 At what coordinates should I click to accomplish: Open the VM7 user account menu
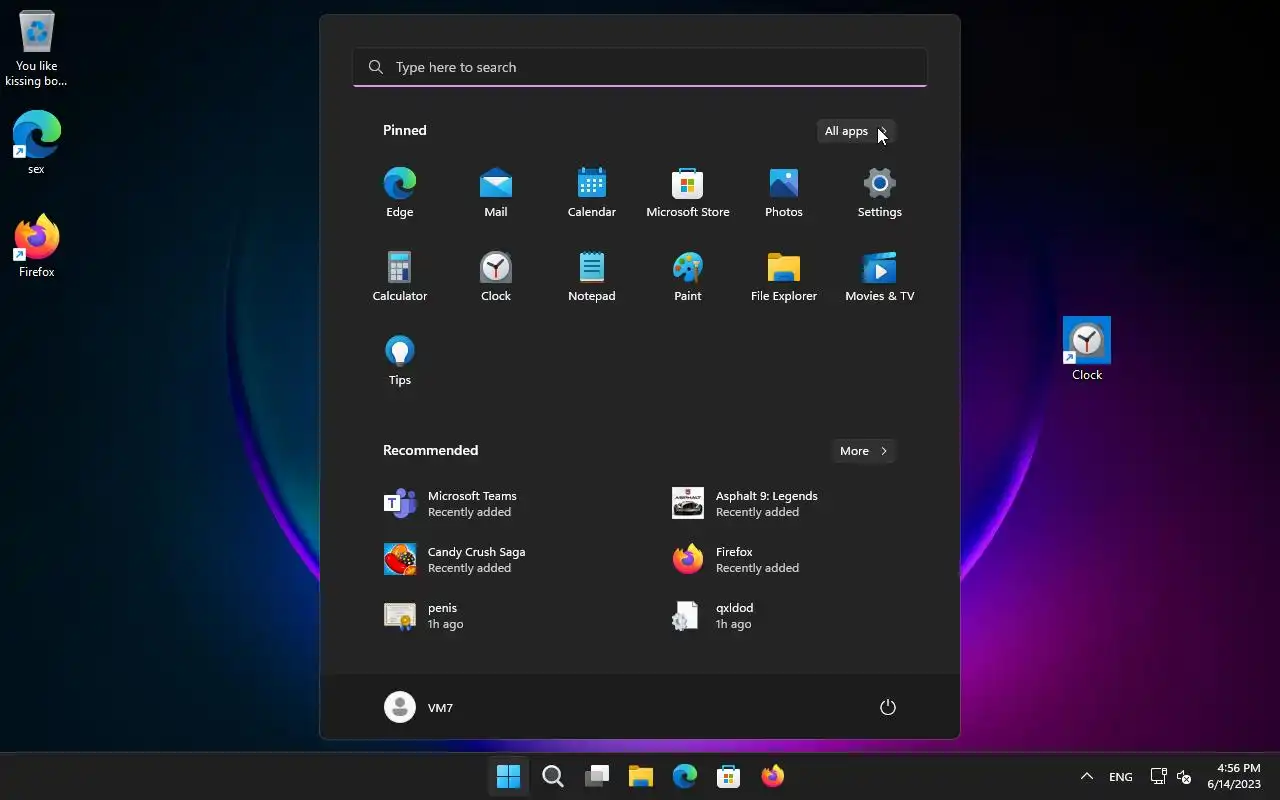[x=419, y=707]
